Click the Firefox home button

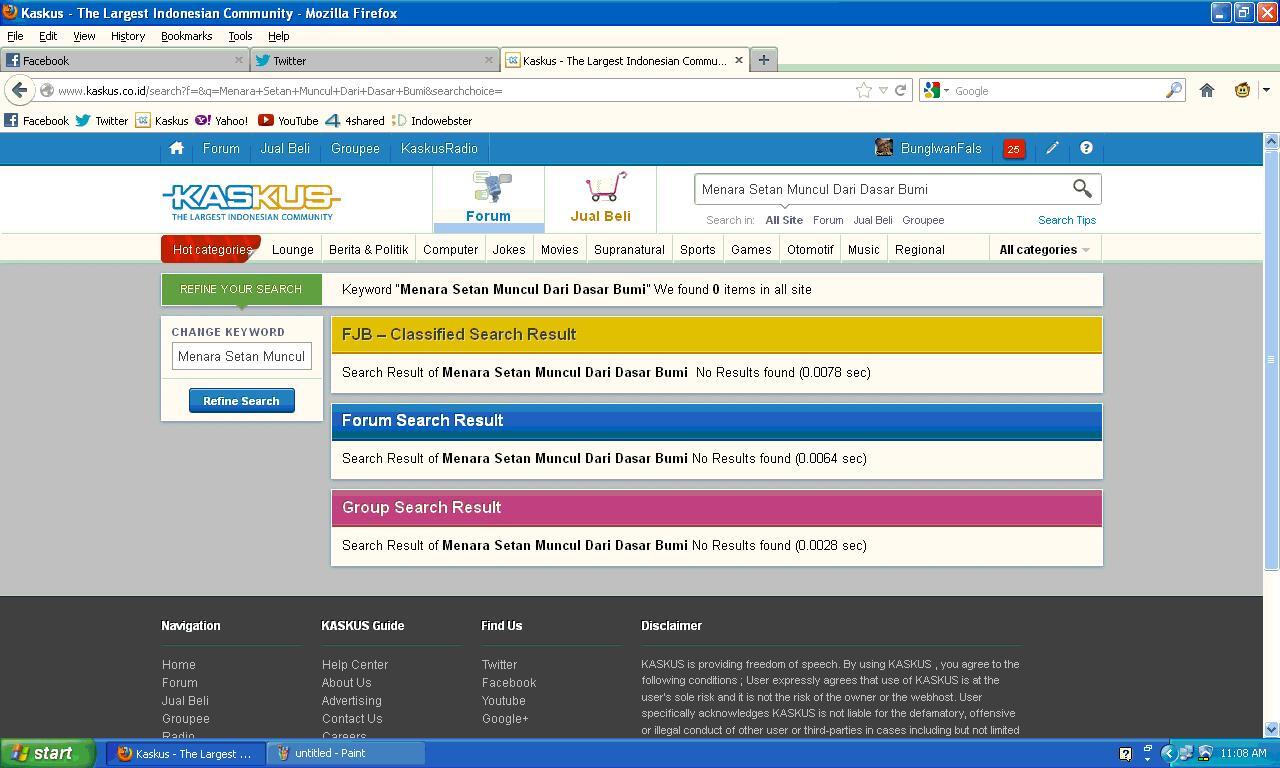click(1207, 90)
